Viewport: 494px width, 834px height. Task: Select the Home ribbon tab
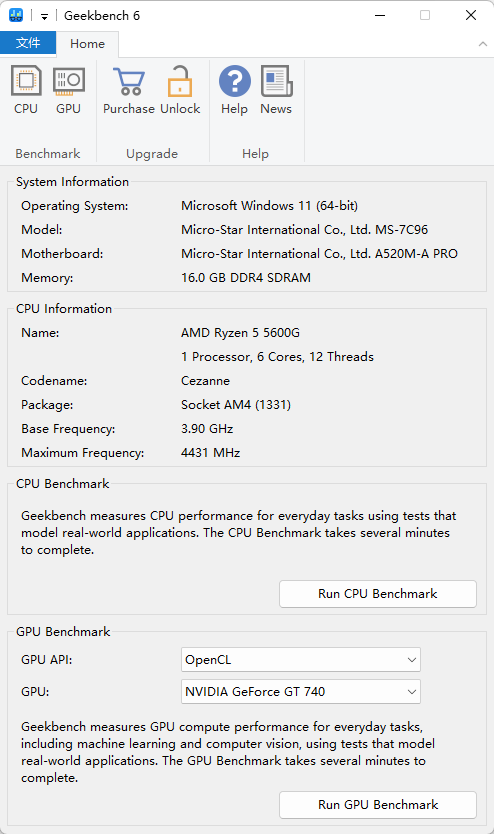pos(87,44)
